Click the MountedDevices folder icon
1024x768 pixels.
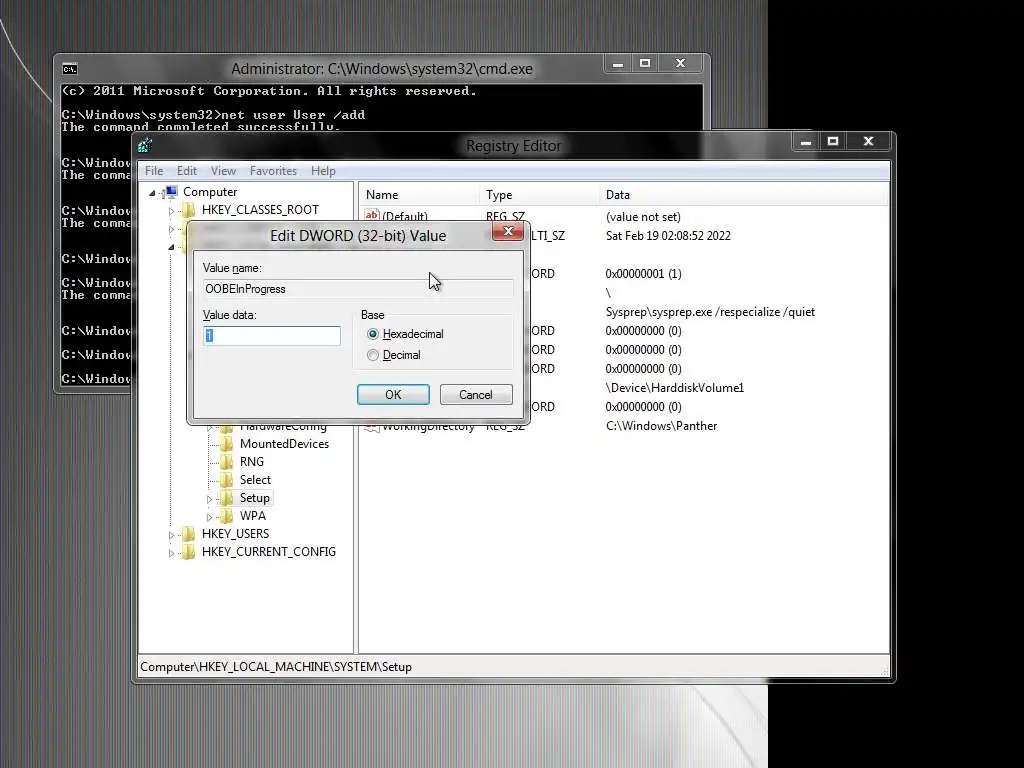click(227, 443)
